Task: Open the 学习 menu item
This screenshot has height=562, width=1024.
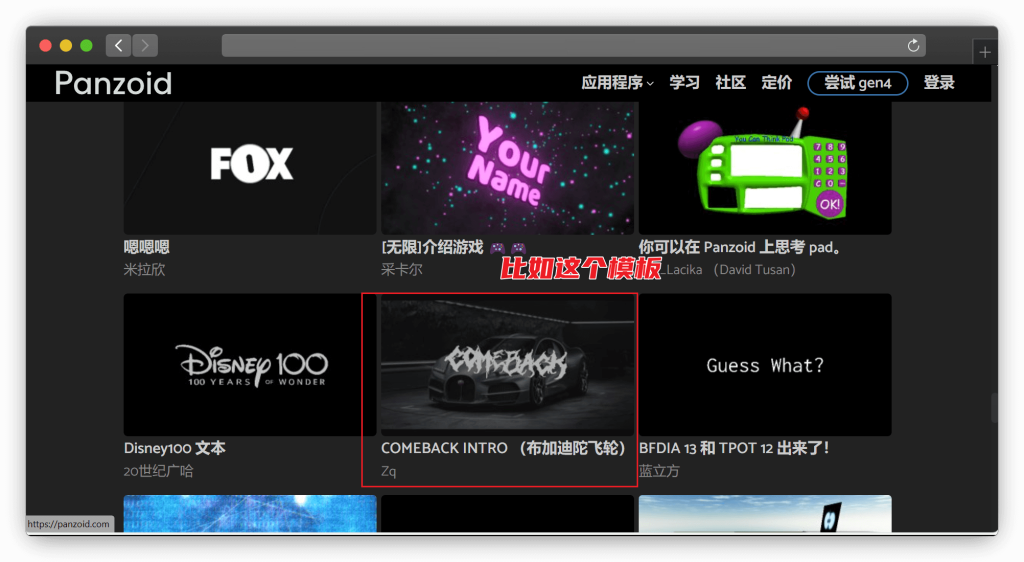Action: click(684, 83)
